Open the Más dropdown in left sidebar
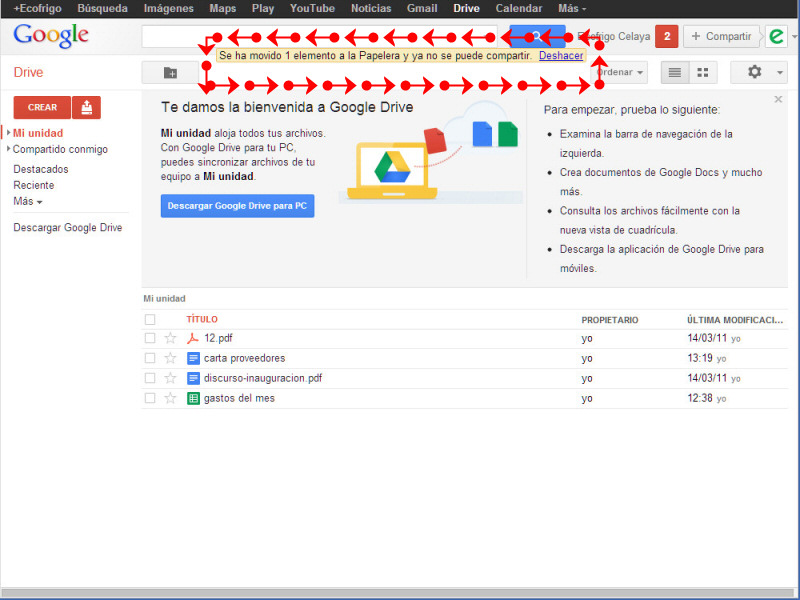Viewport: 800px width, 600px height. click(x=28, y=201)
